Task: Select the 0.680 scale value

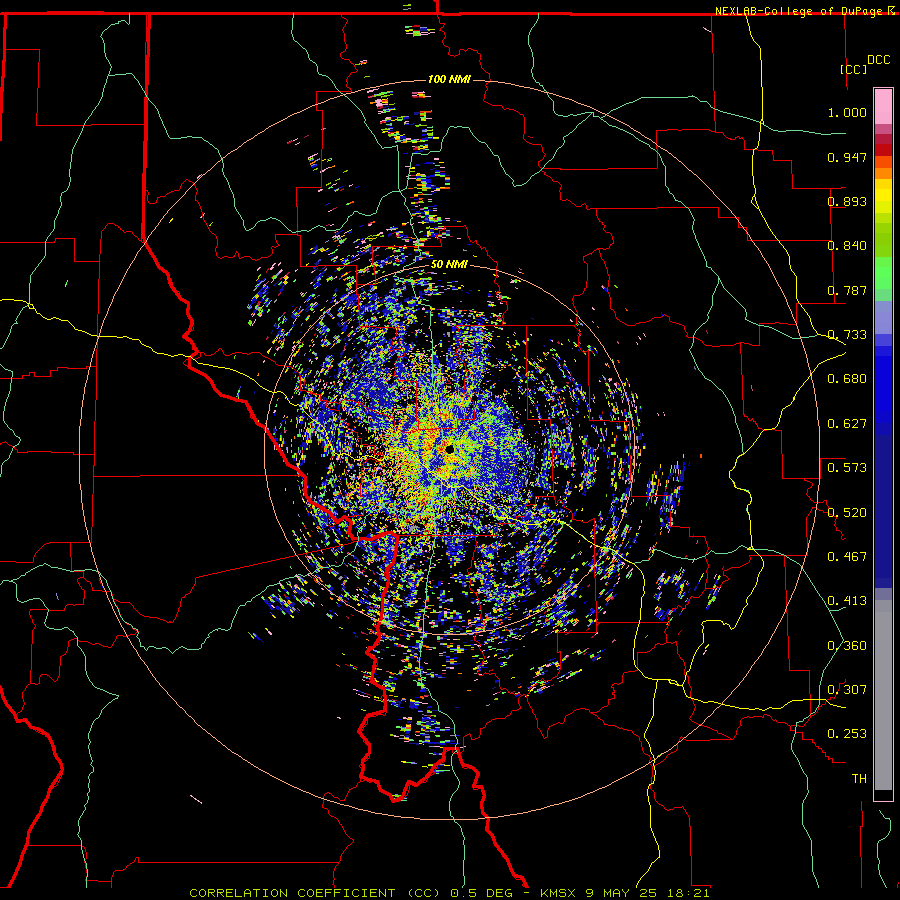Action: [x=847, y=379]
